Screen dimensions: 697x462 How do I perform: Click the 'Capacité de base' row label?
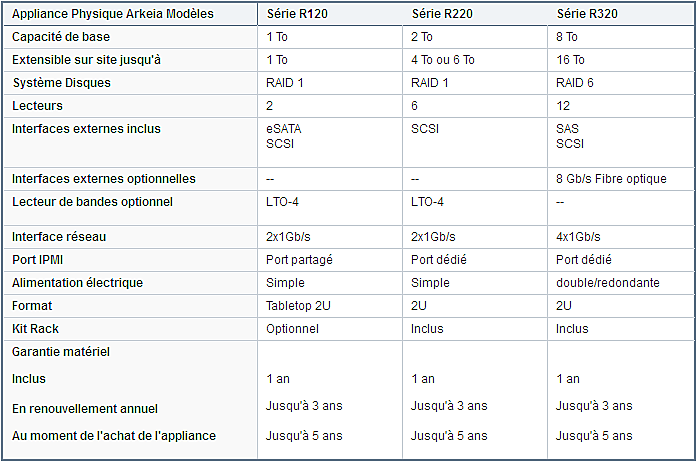click(61, 37)
